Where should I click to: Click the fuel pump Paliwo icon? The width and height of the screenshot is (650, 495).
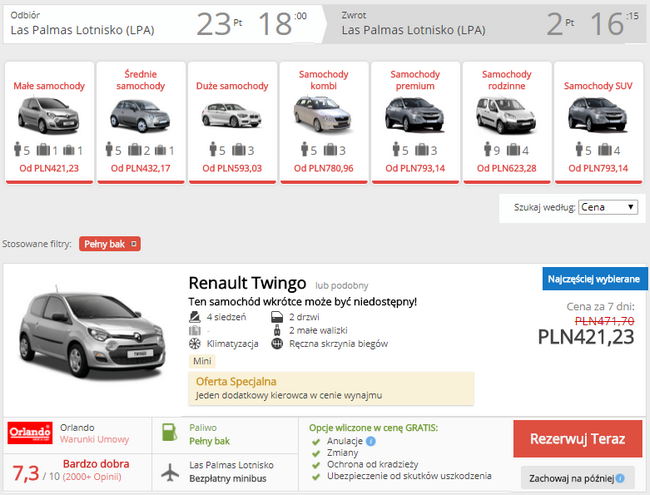(167, 434)
